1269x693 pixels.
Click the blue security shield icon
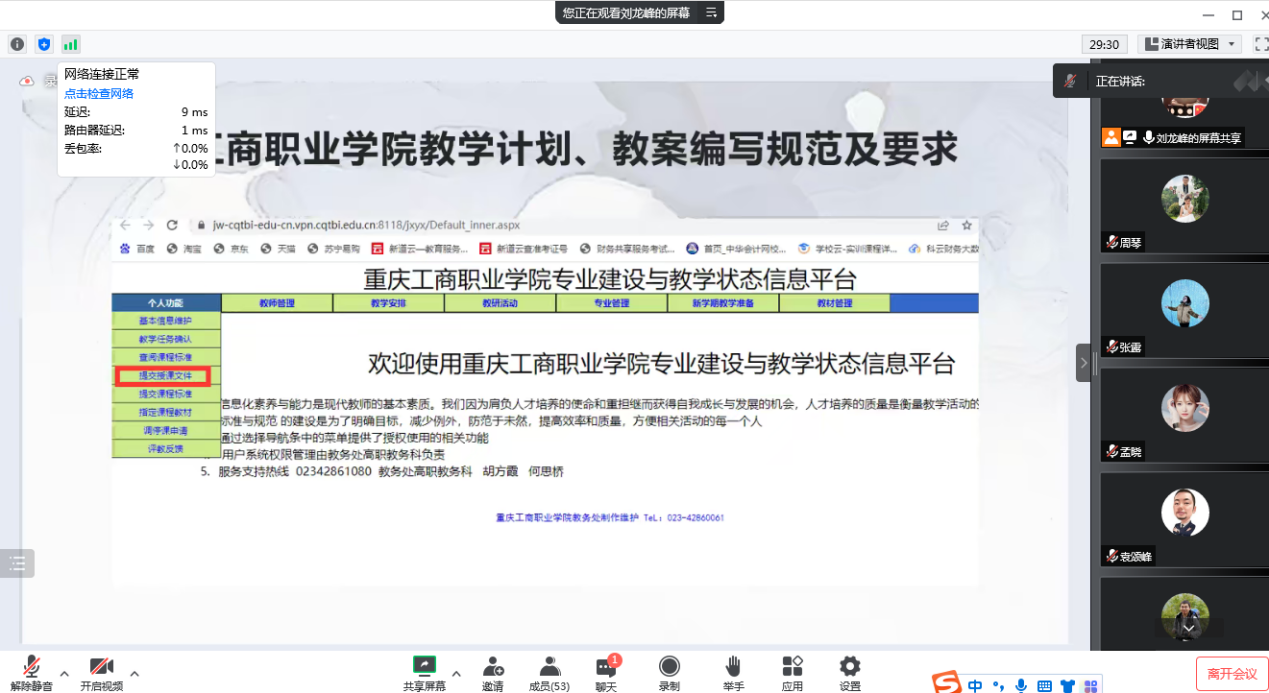coord(44,44)
